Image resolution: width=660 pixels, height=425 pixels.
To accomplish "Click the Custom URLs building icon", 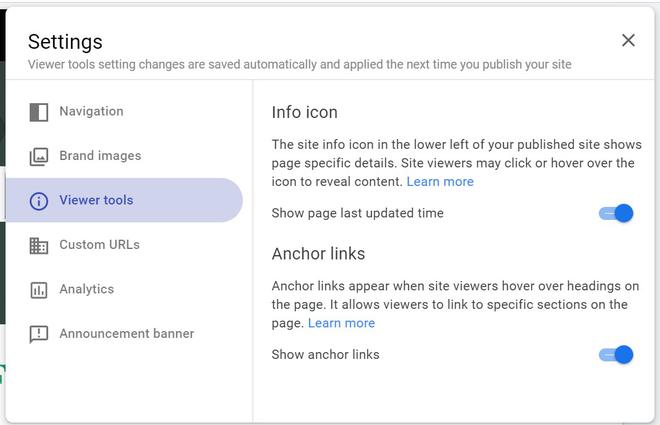I will point(39,245).
